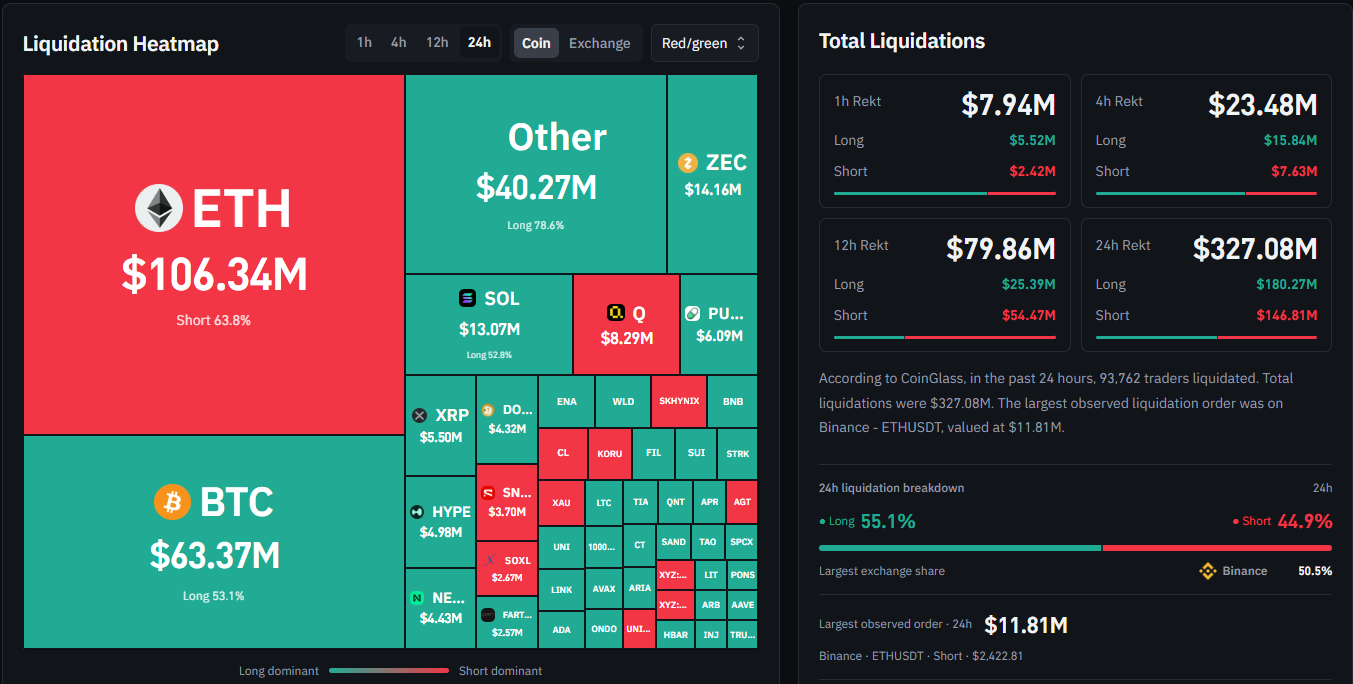Click the Bitcoin logo in the BTC tile

(172, 502)
